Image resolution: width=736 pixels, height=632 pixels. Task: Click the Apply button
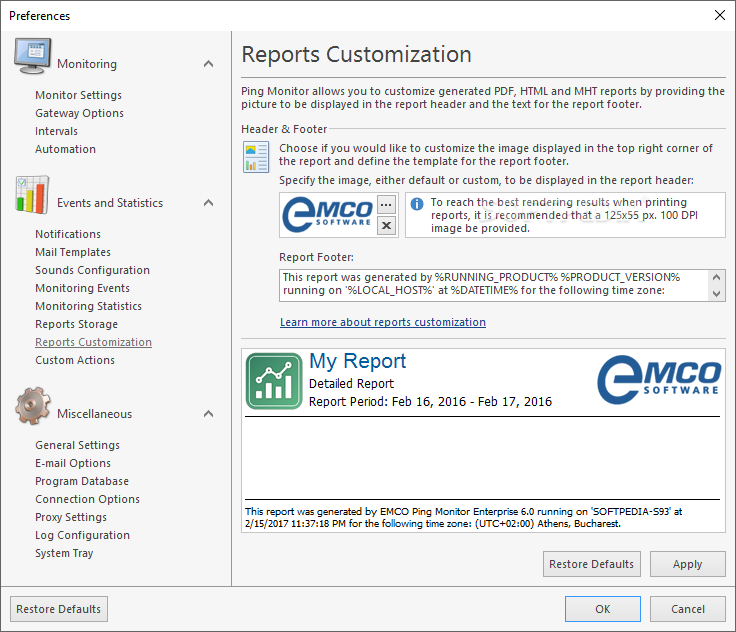(x=688, y=564)
